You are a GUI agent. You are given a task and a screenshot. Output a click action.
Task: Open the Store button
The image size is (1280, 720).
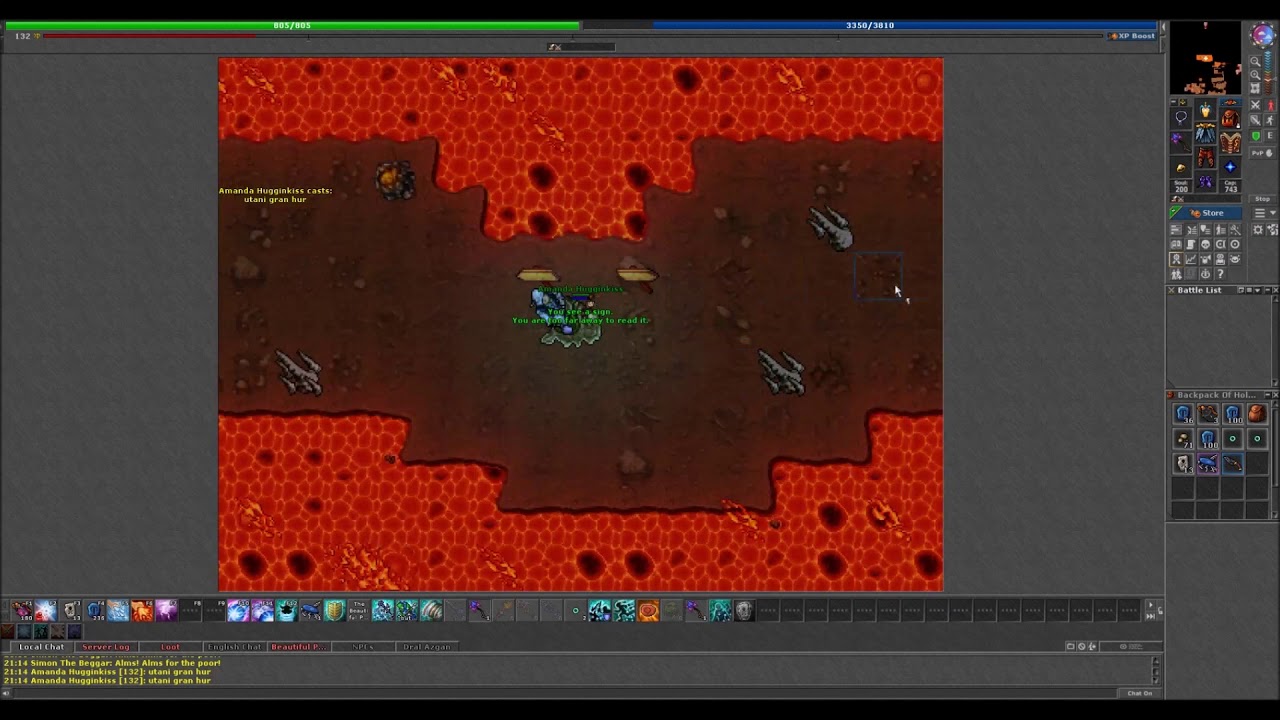click(x=1207, y=213)
